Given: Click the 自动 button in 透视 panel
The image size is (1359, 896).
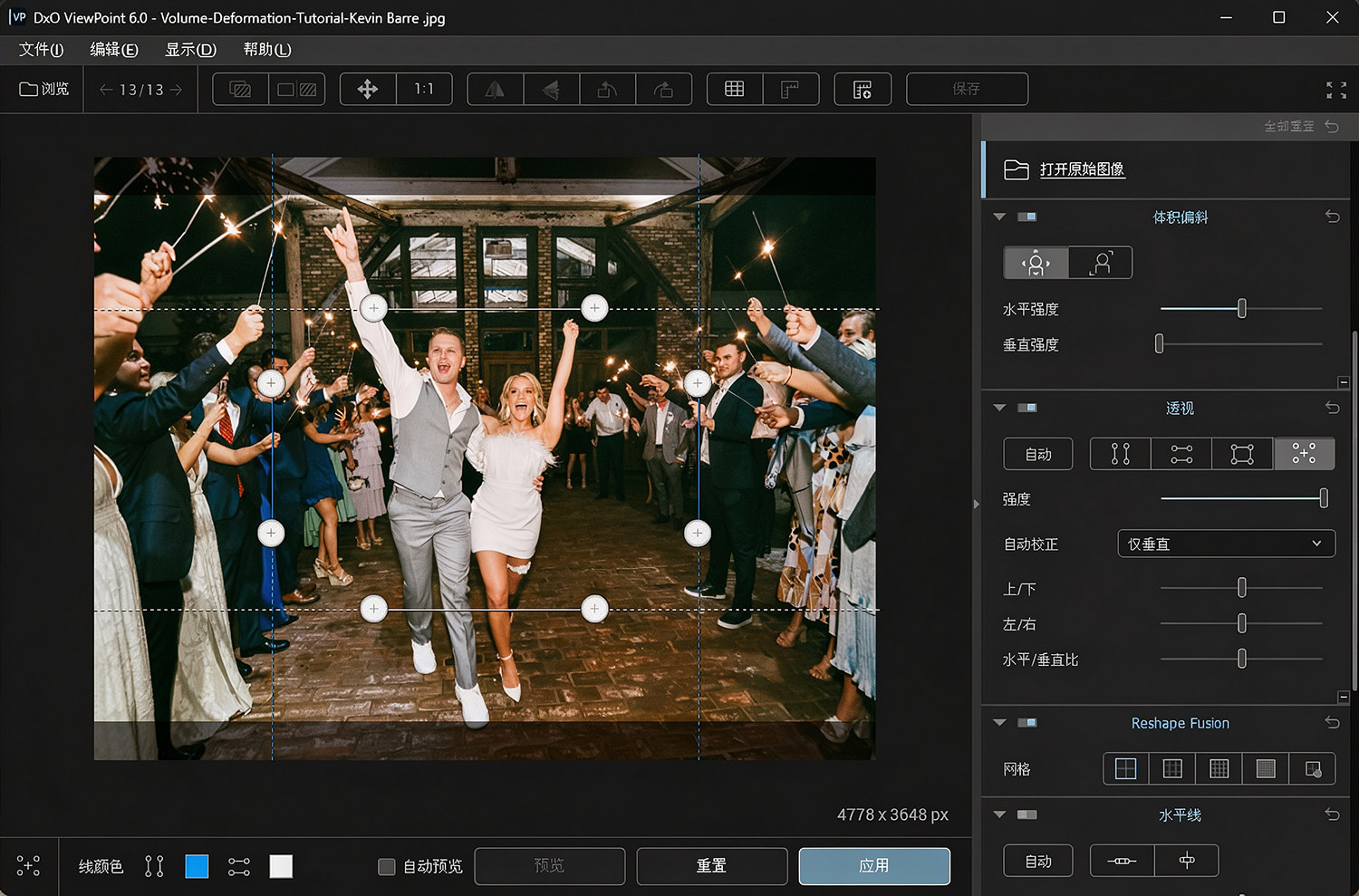Looking at the screenshot, I should [x=1038, y=454].
